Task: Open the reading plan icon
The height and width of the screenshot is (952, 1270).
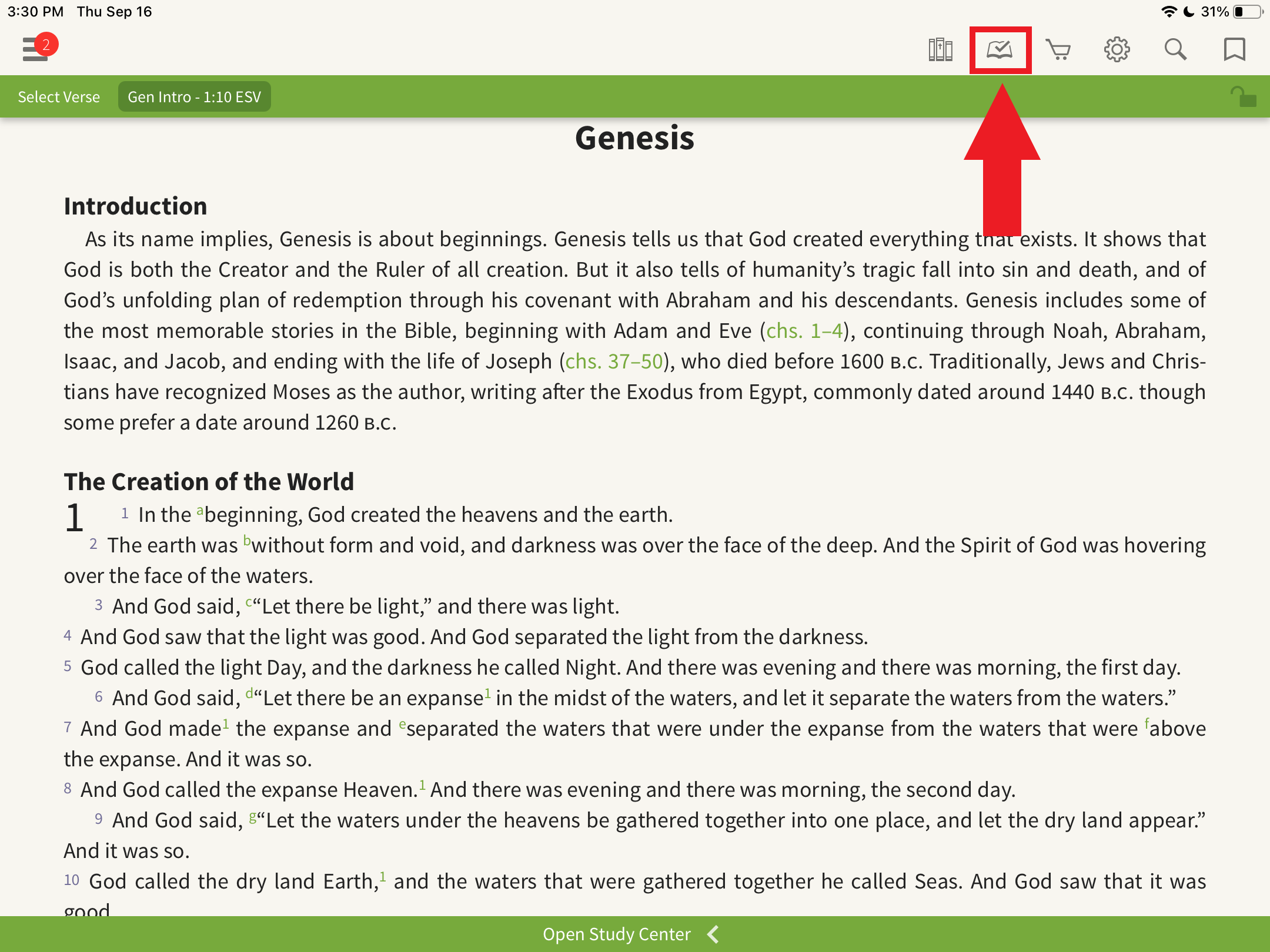Action: click(1000, 50)
